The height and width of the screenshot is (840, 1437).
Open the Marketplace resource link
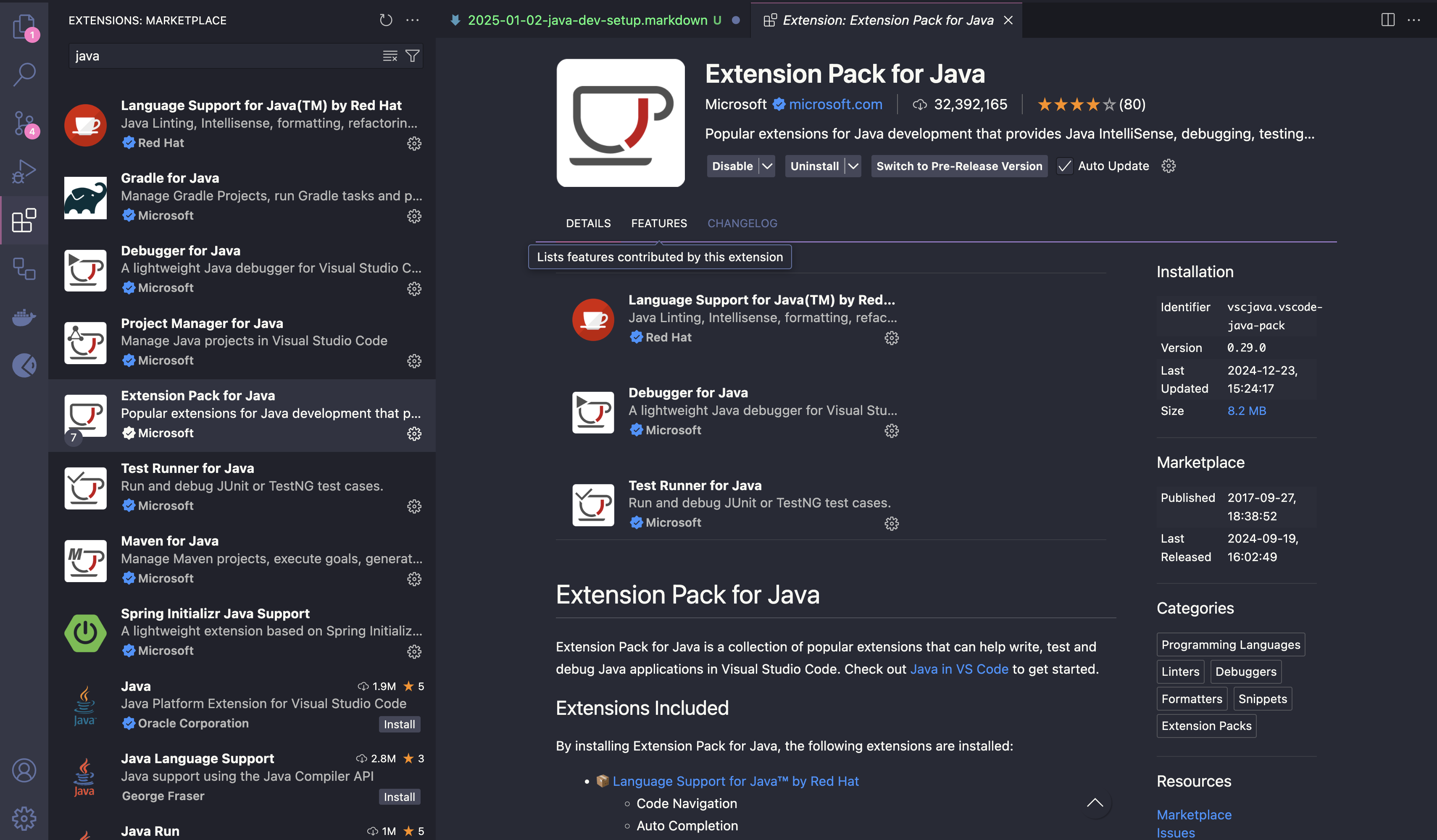(x=1193, y=814)
